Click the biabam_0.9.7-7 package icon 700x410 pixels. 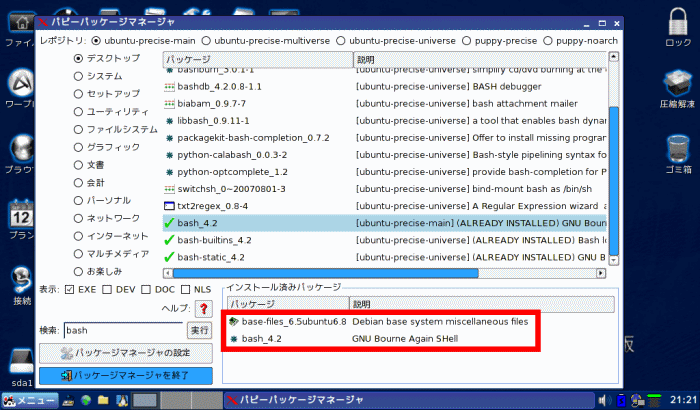tap(169, 104)
